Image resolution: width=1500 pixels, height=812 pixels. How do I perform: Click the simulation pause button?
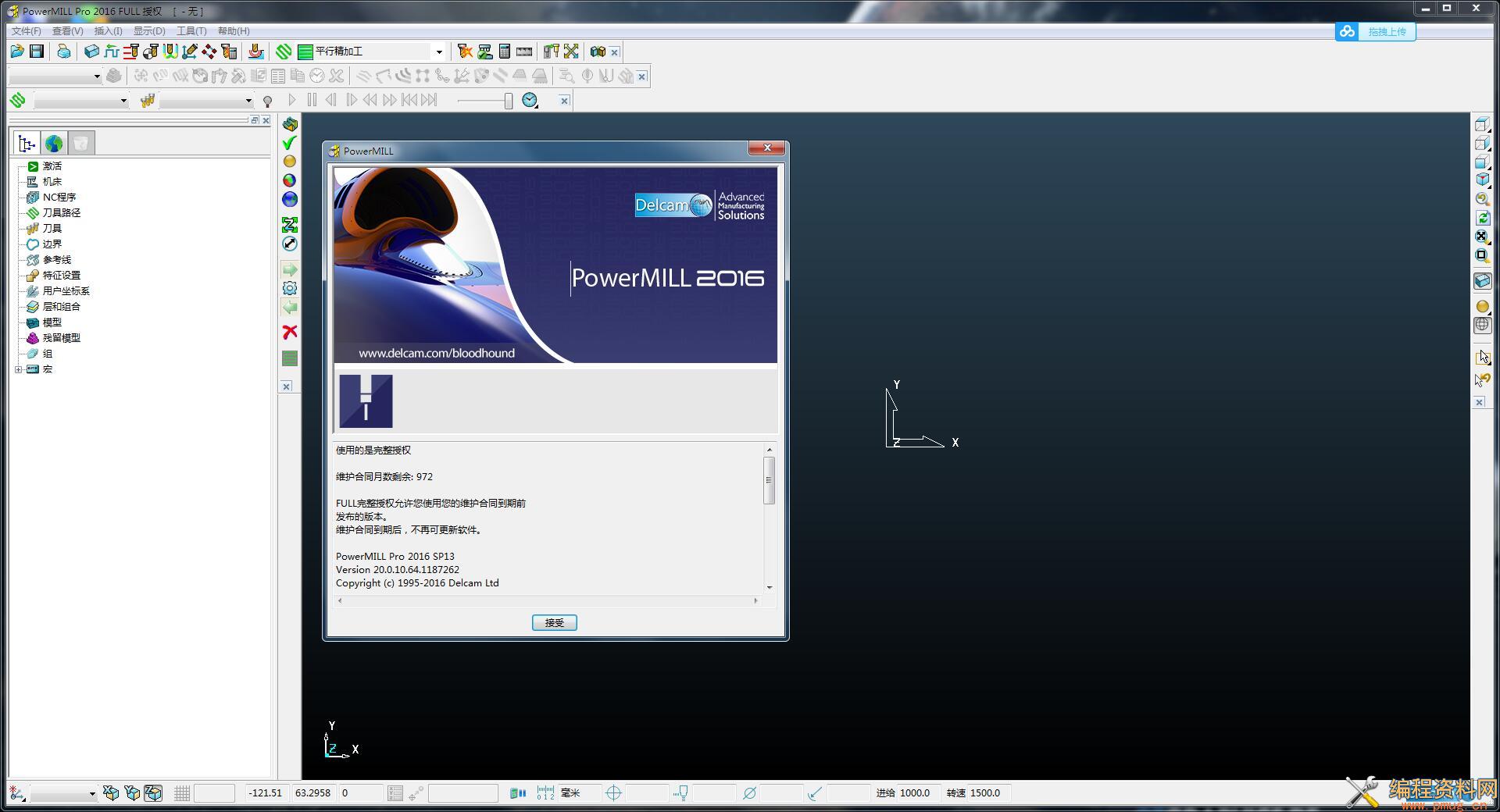312,100
